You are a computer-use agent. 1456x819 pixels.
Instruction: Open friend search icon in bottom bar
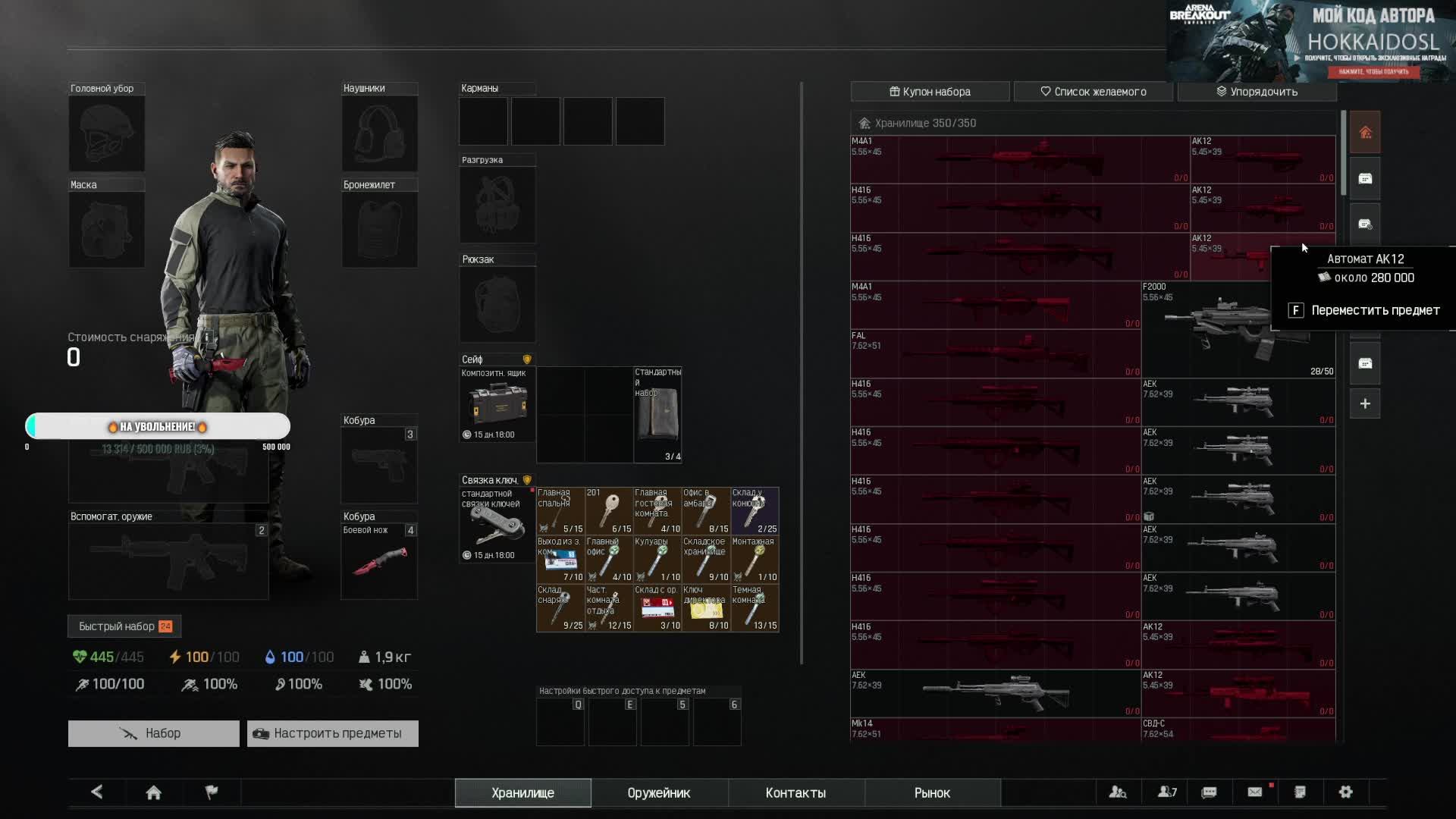(1118, 792)
